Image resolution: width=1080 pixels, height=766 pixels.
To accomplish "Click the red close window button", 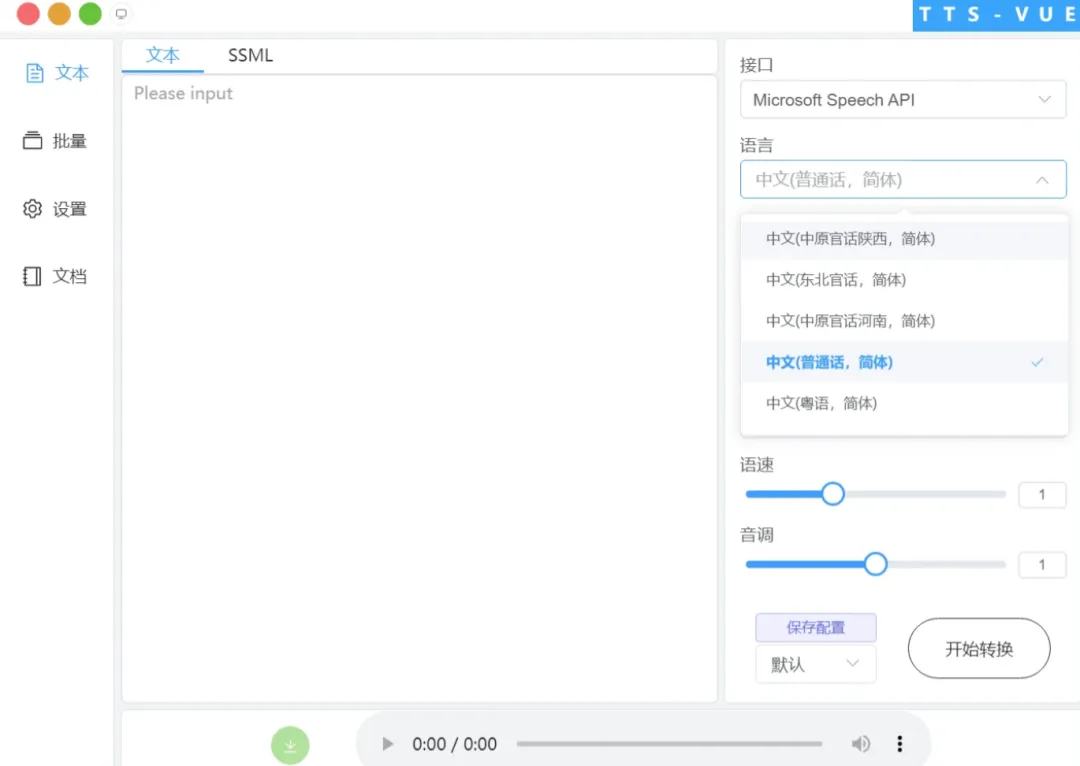I will pyautogui.click(x=28, y=14).
